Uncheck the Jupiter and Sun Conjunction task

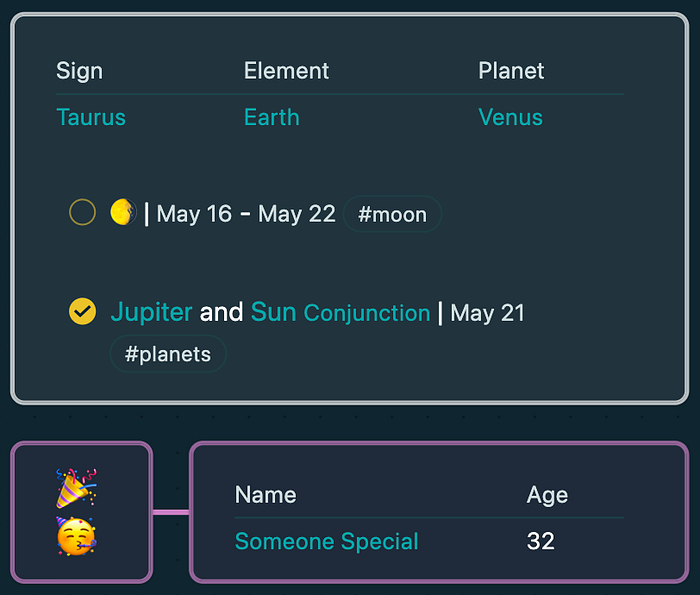click(x=82, y=312)
